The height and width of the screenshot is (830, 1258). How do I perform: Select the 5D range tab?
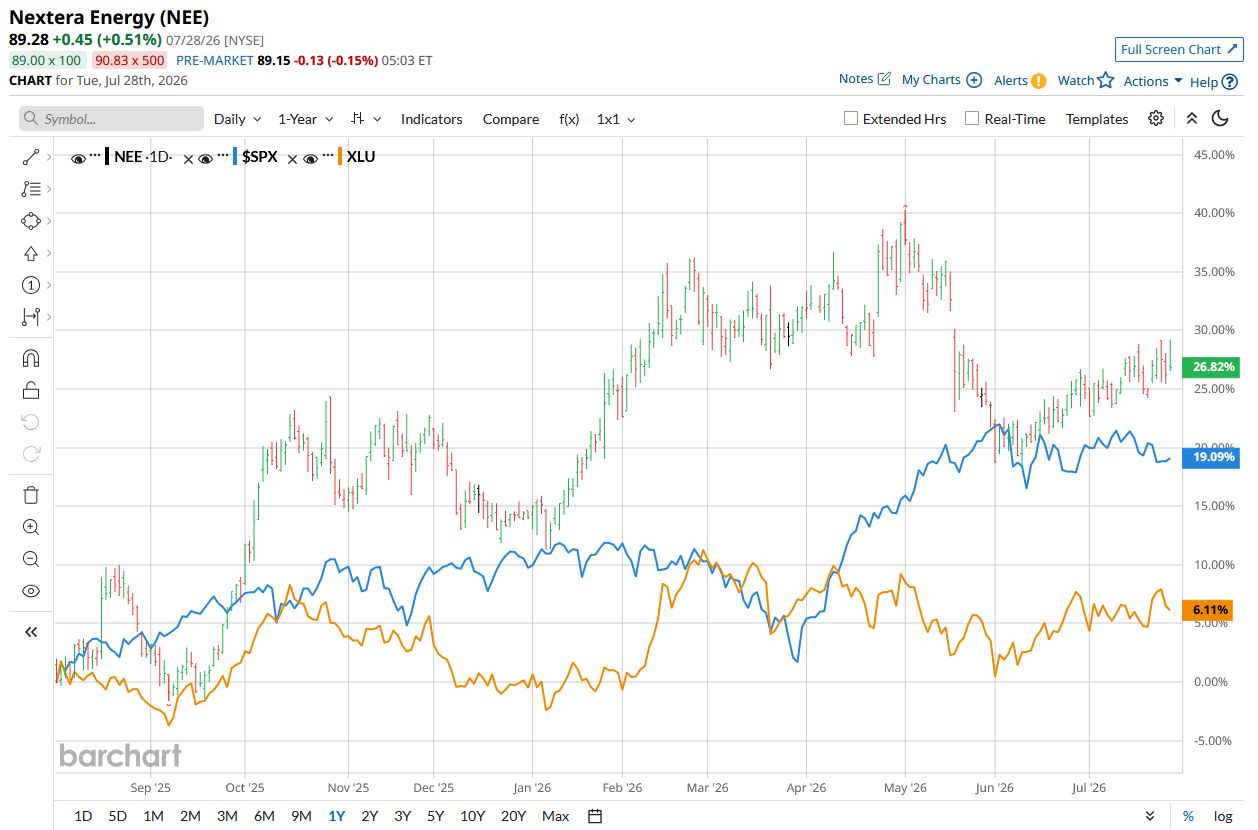[117, 816]
